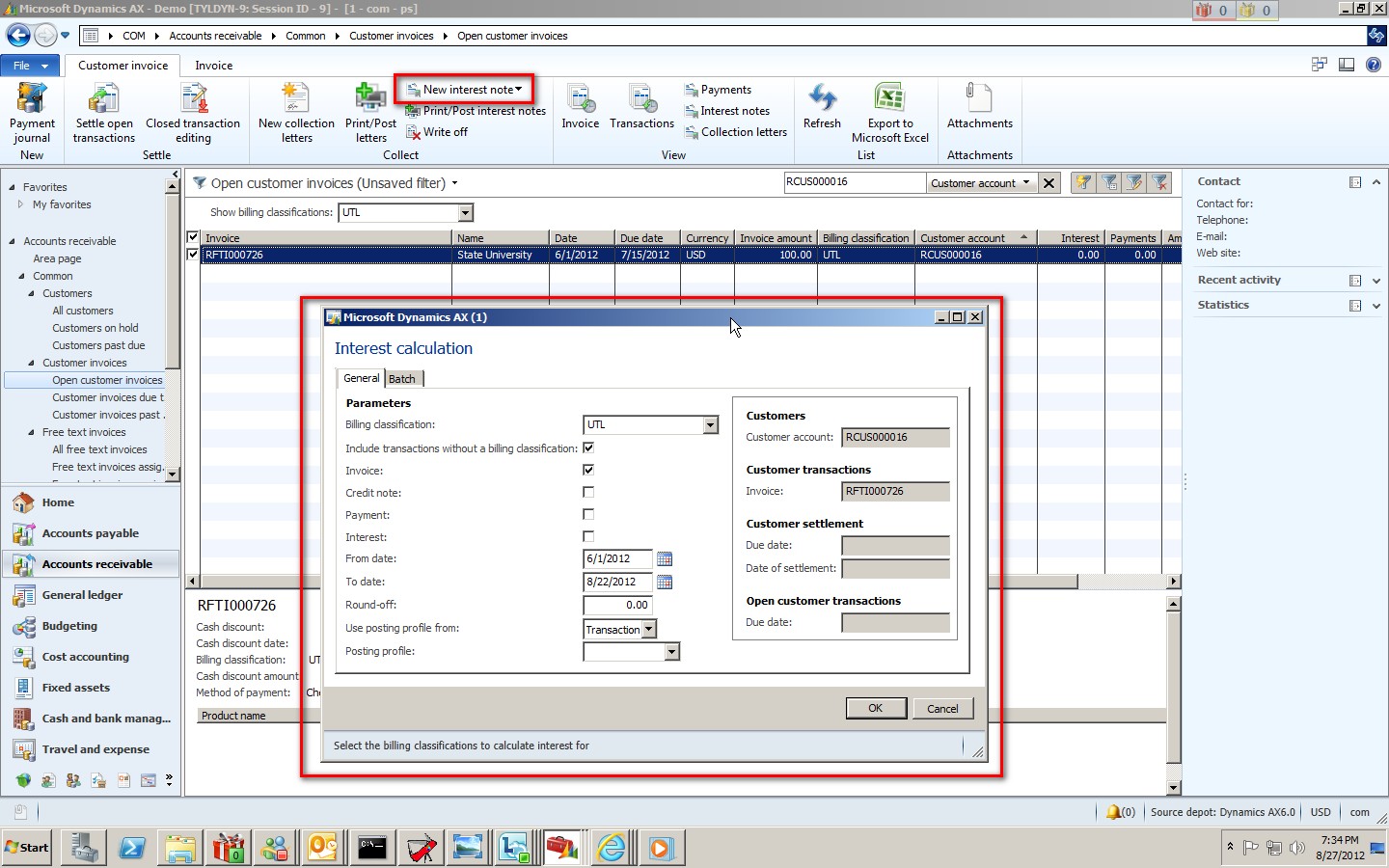Uncheck the Invoice checkbox in dialog
Screen dimensions: 1389x868
tap(588, 471)
